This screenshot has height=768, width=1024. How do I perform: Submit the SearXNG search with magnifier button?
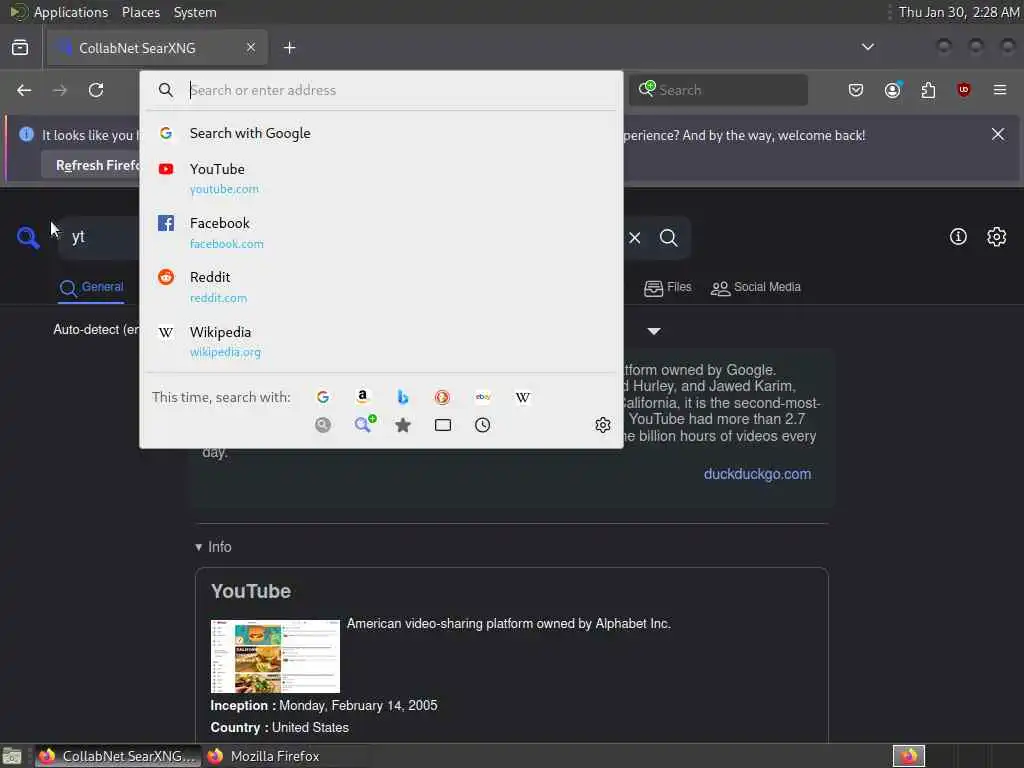(668, 238)
